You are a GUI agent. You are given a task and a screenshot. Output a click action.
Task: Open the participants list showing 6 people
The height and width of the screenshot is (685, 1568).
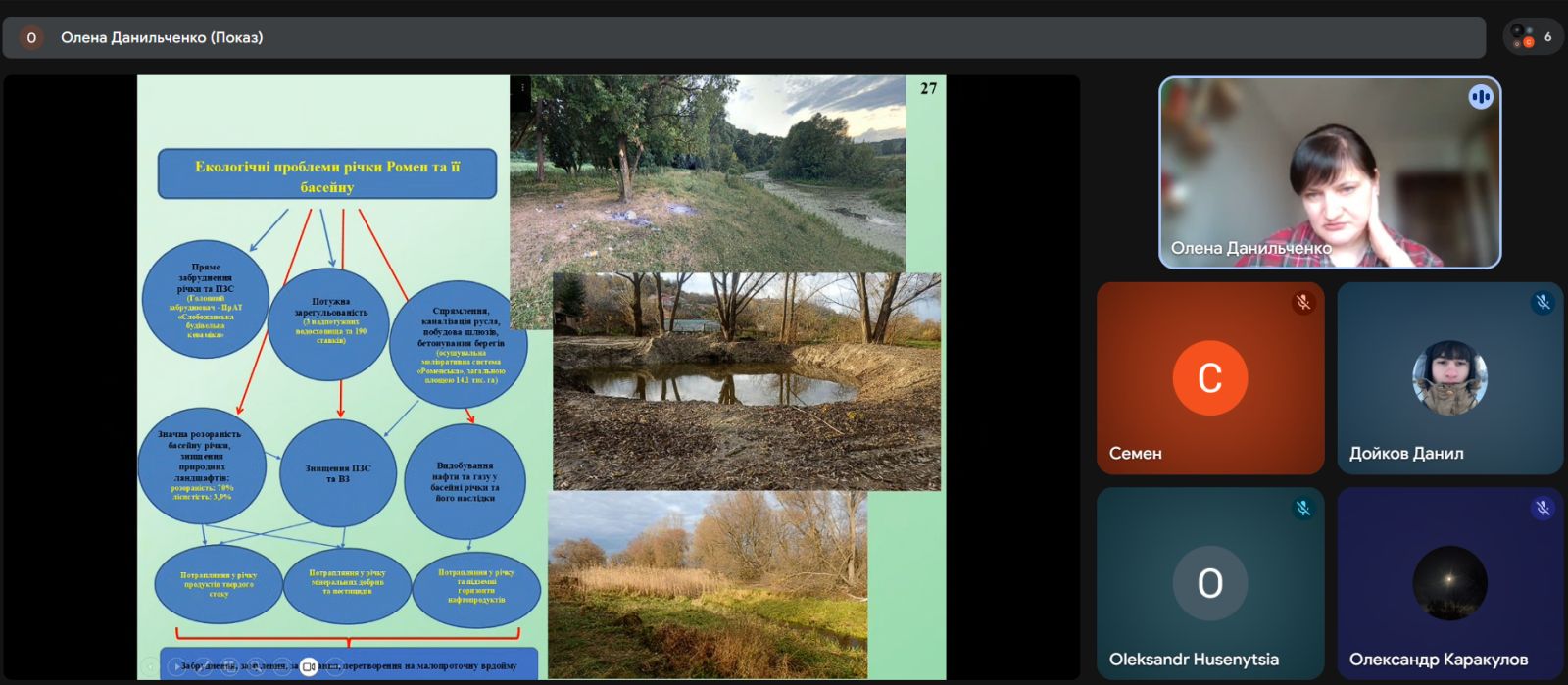pyautogui.click(x=1532, y=37)
